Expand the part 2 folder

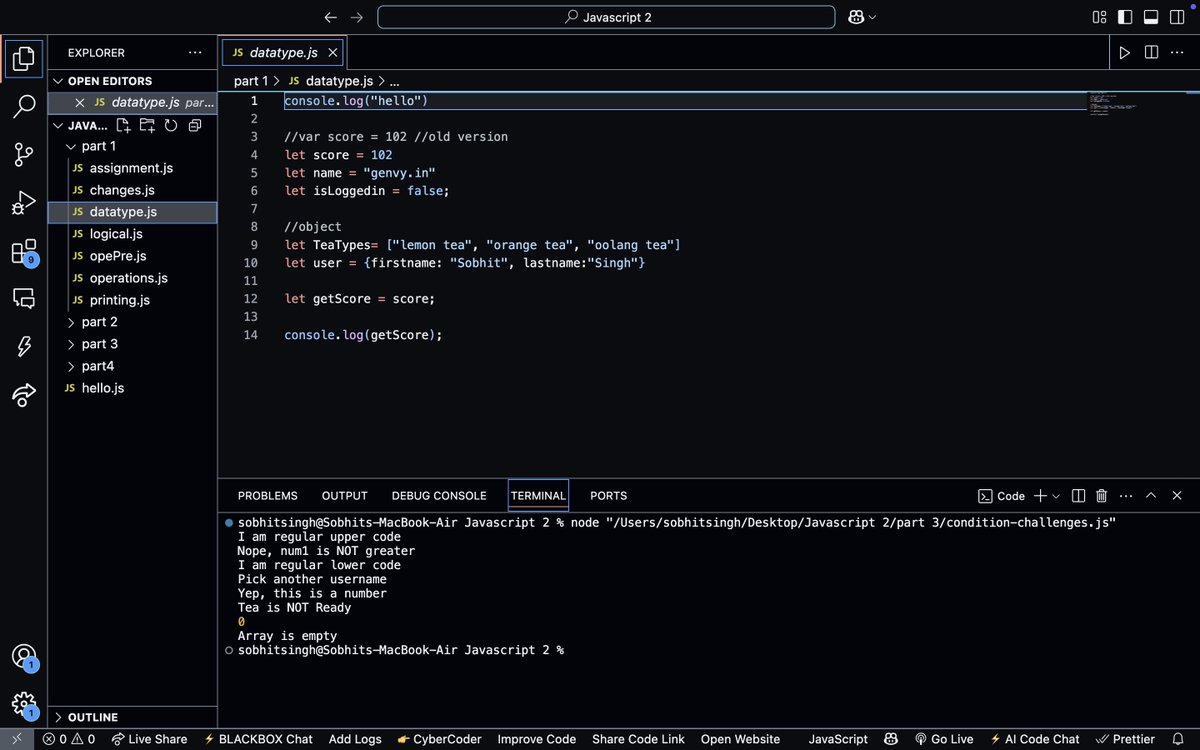pyautogui.click(x=70, y=322)
